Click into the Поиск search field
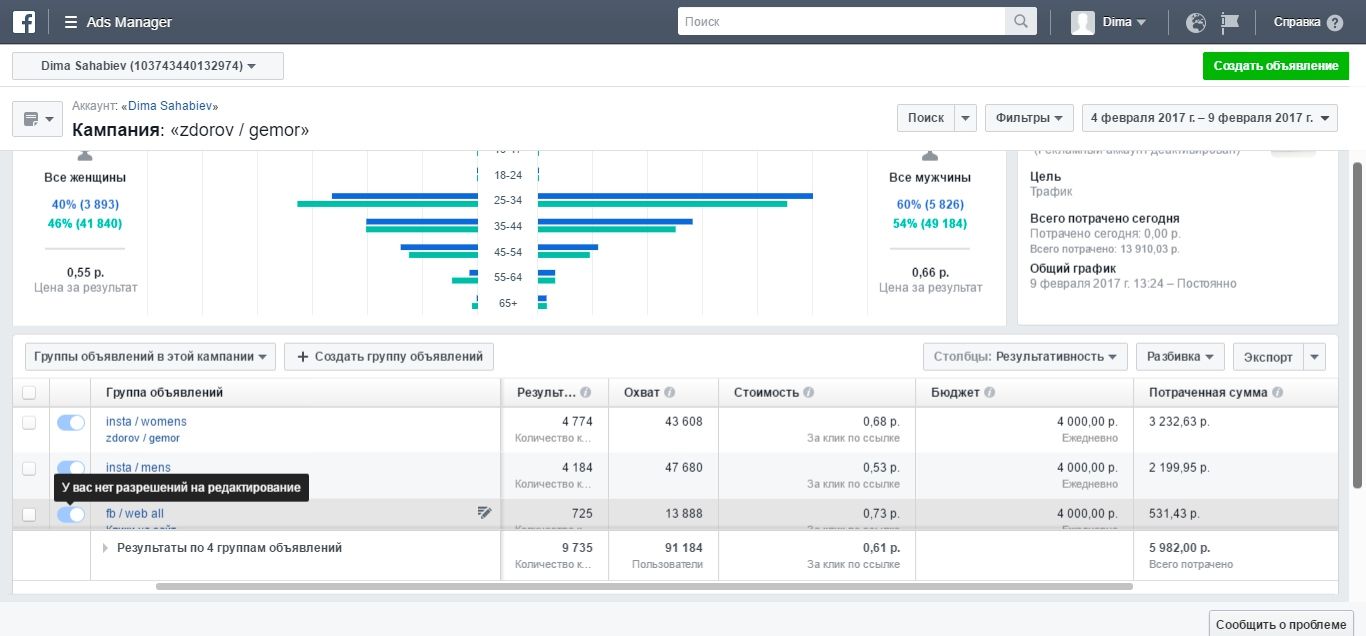This screenshot has width=1366, height=636. (x=841, y=21)
